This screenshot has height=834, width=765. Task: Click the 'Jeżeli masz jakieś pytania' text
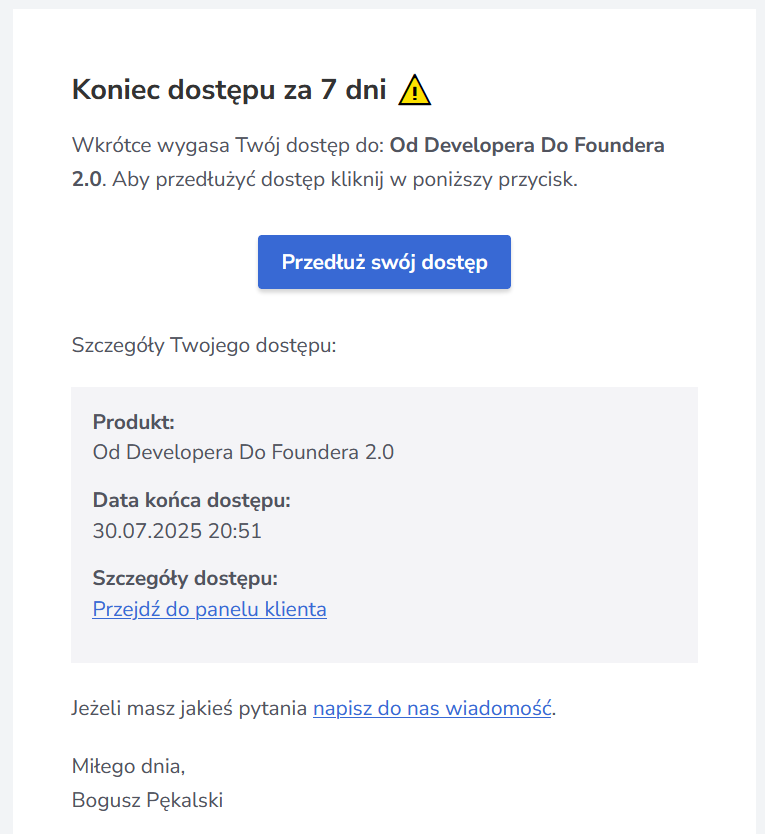tap(190, 709)
